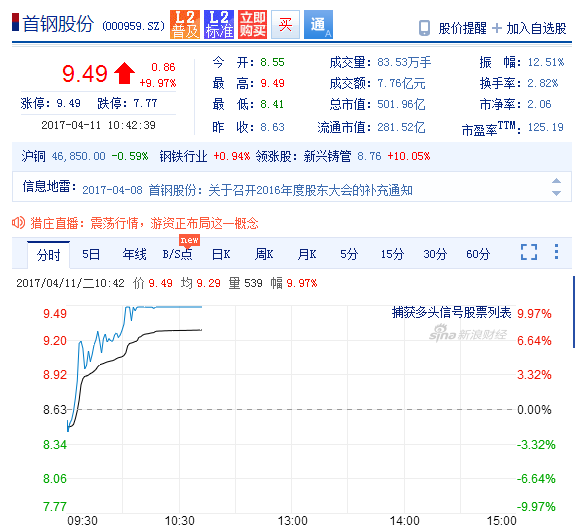Click the 首钢股份 stock name title
Viewport: 575px width, 527px height.
click(x=58, y=24)
